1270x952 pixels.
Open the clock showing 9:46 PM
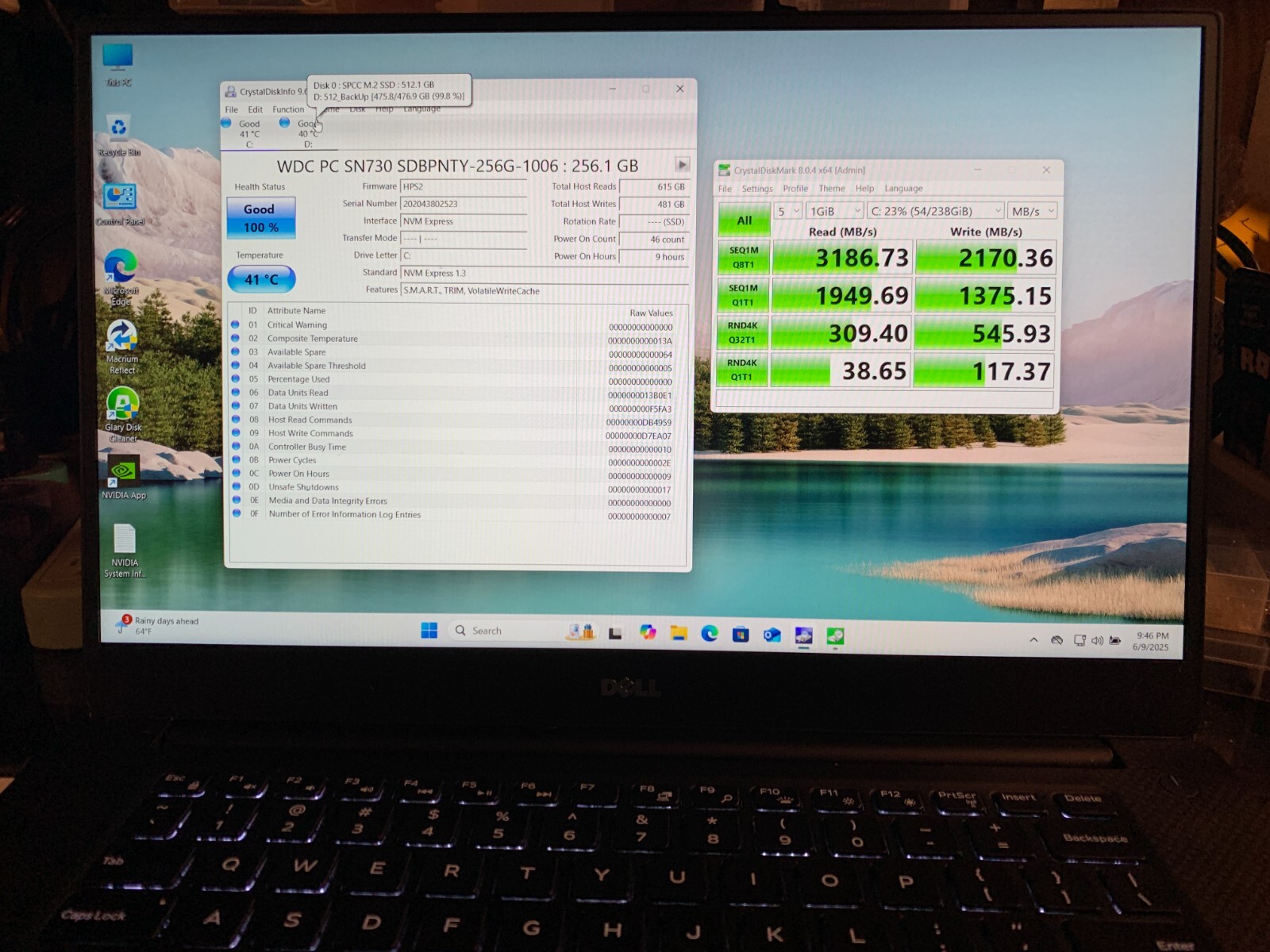click(1151, 642)
